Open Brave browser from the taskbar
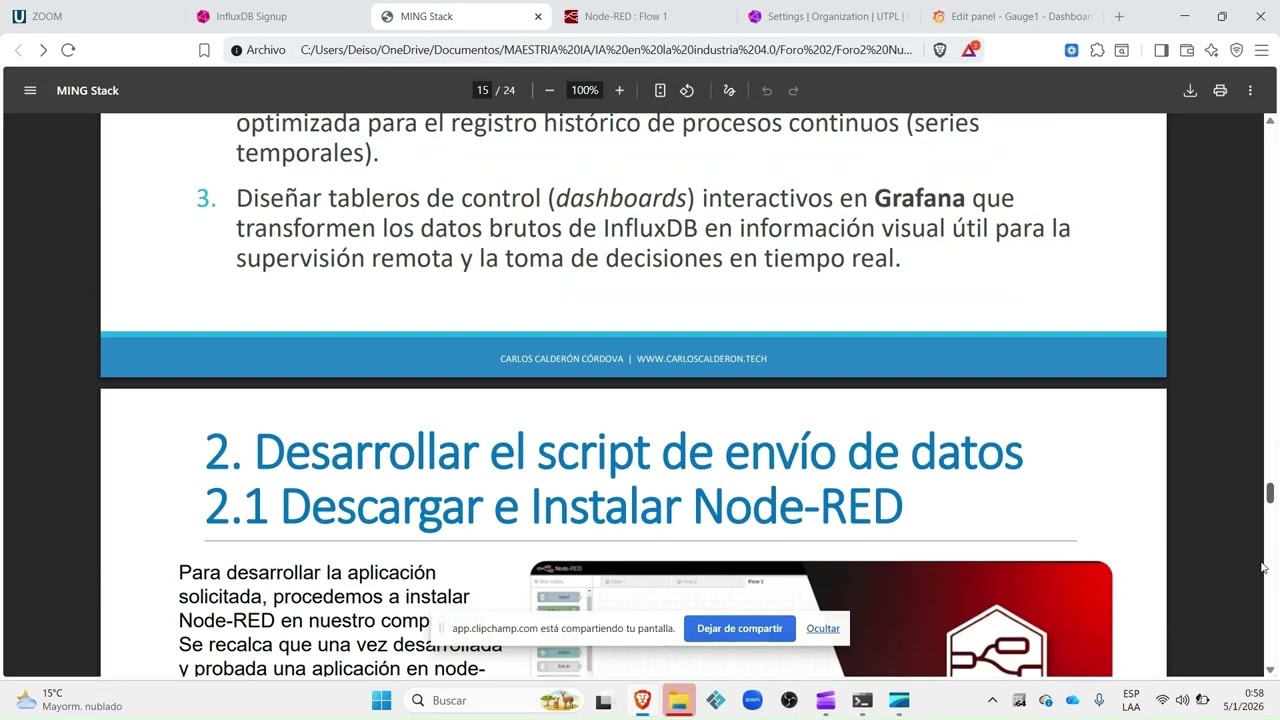Screen dimensions: 1280x720 tap(642, 700)
